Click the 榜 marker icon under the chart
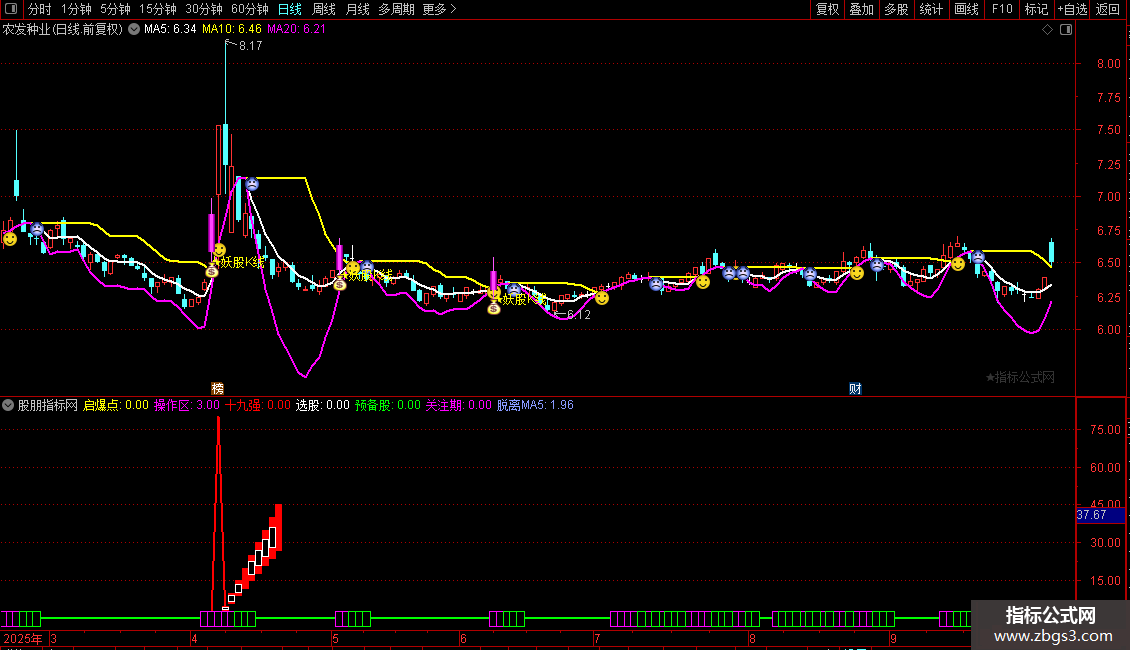This screenshot has height=650, width=1130. [217, 388]
